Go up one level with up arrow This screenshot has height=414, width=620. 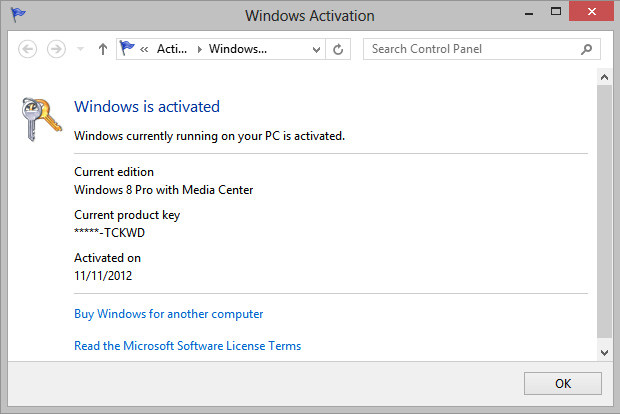pos(103,49)
